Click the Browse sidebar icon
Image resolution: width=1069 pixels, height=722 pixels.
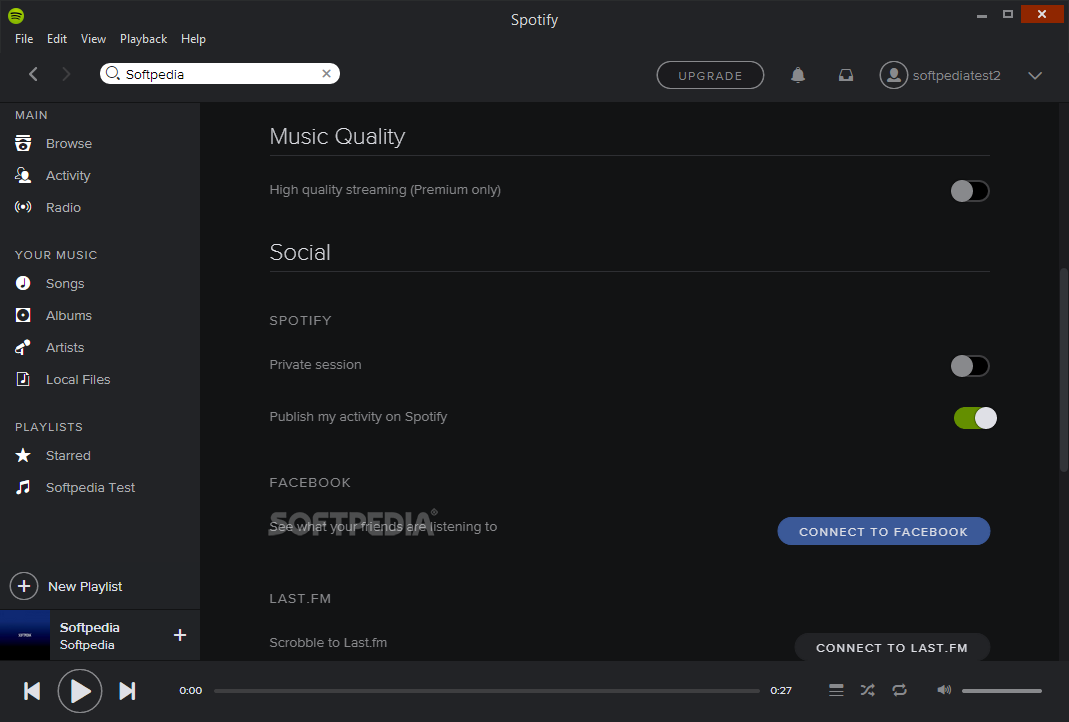coord(23,143)
